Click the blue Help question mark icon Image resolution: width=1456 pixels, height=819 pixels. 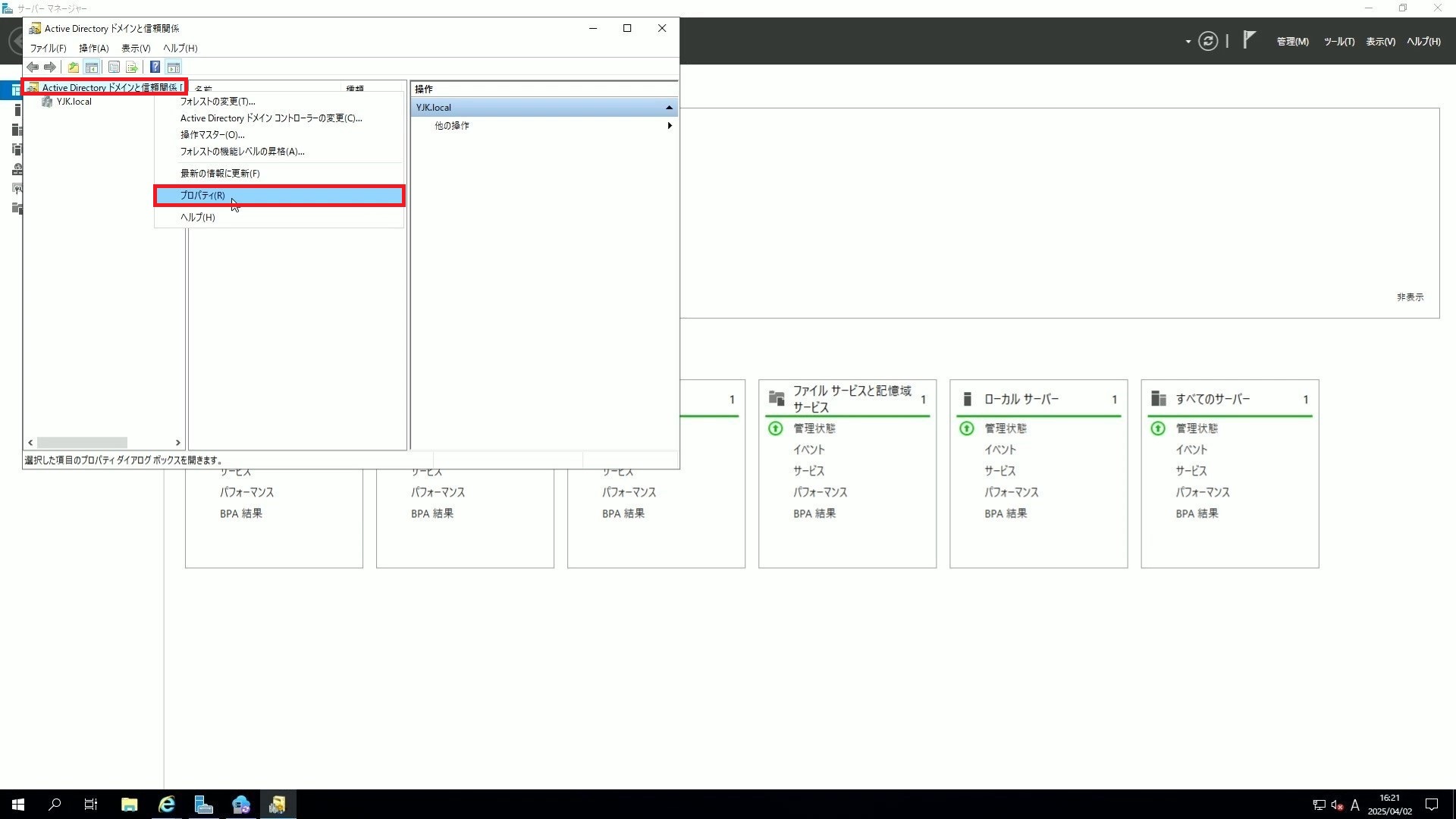155,67
